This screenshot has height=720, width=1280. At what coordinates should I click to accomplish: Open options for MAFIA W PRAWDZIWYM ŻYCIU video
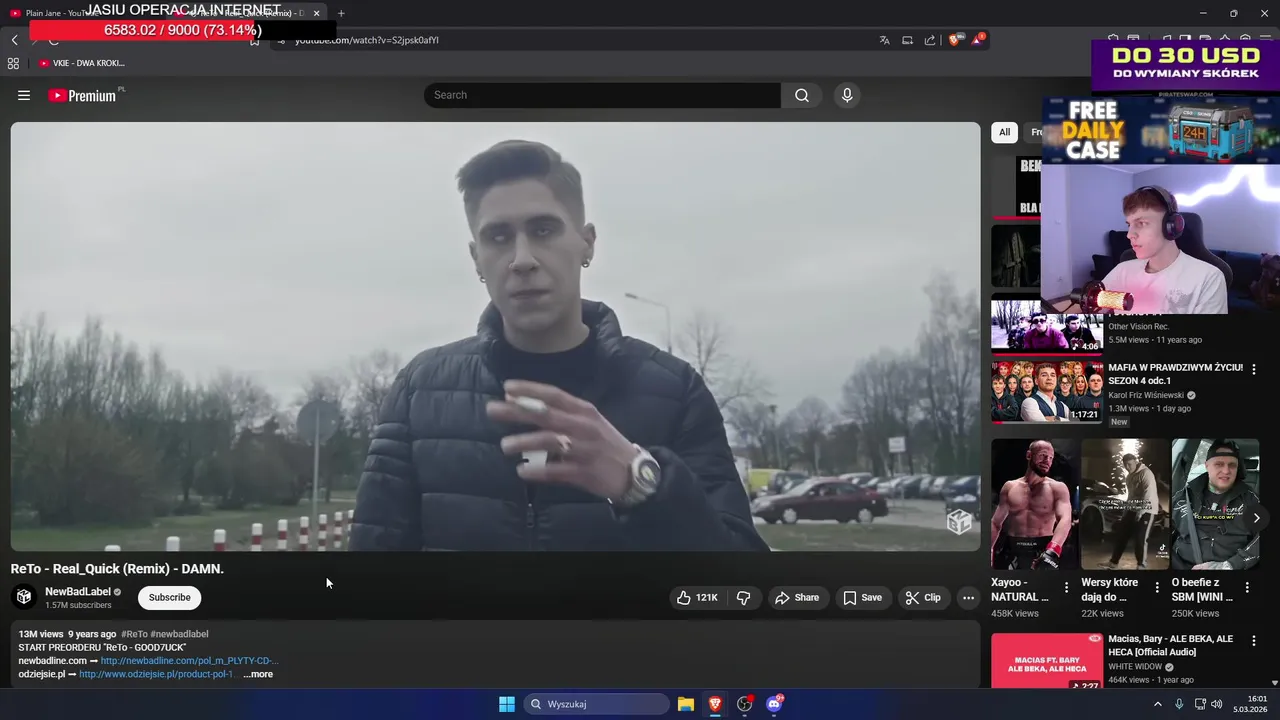(x=1254, y=369)
